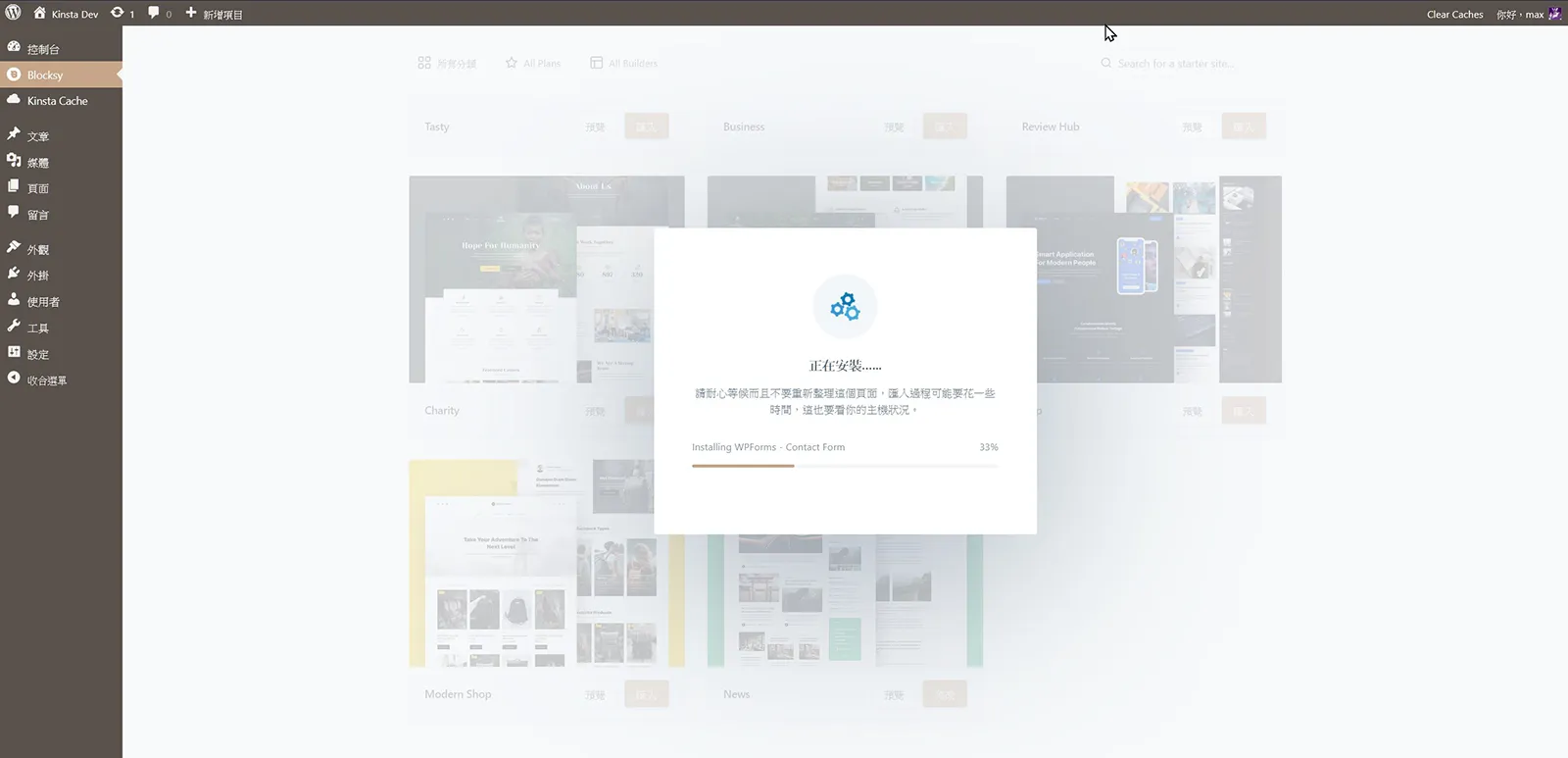Click the Tasty site title

click(x=437, y=126)
